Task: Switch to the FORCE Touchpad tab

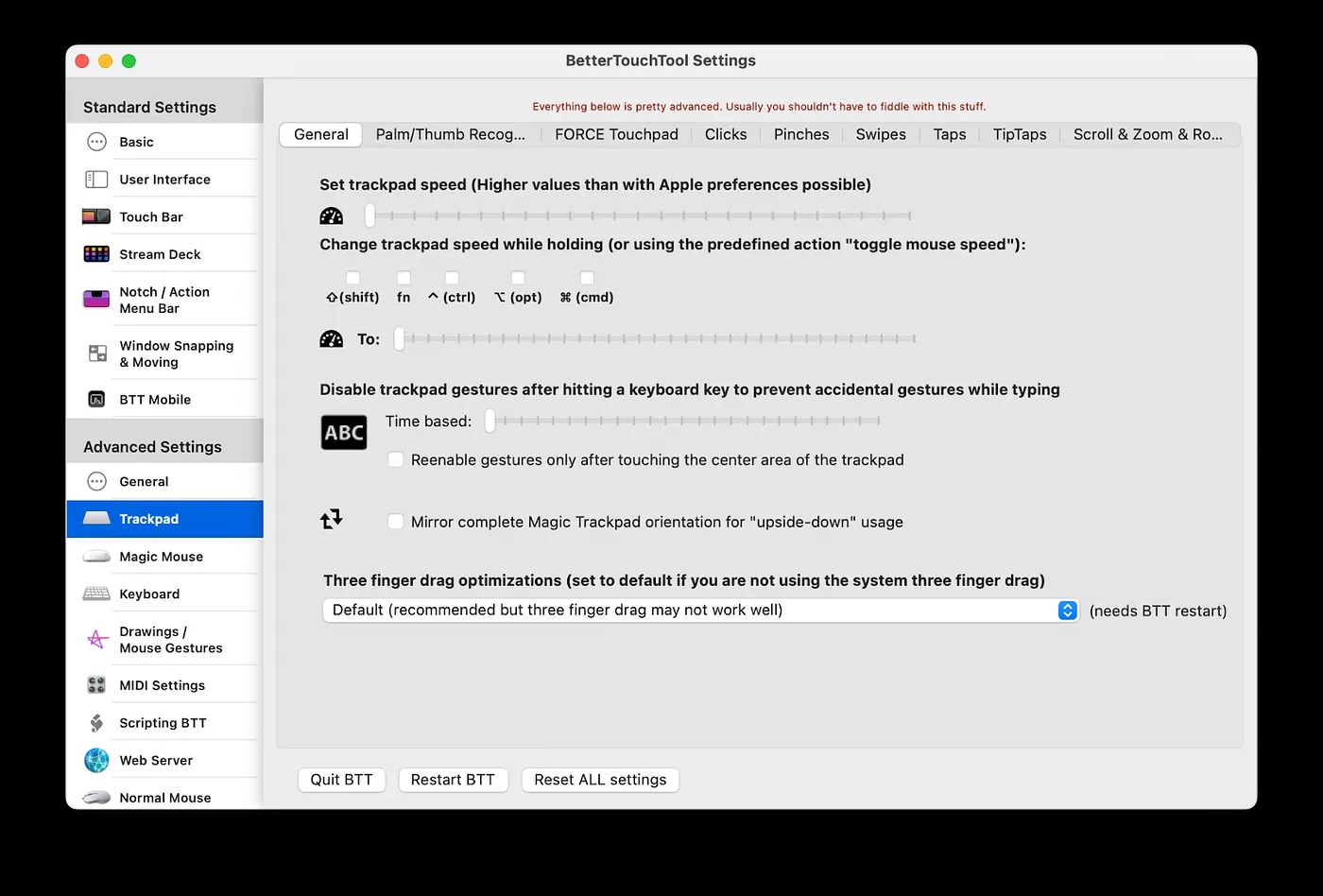Action: [616, 134]
